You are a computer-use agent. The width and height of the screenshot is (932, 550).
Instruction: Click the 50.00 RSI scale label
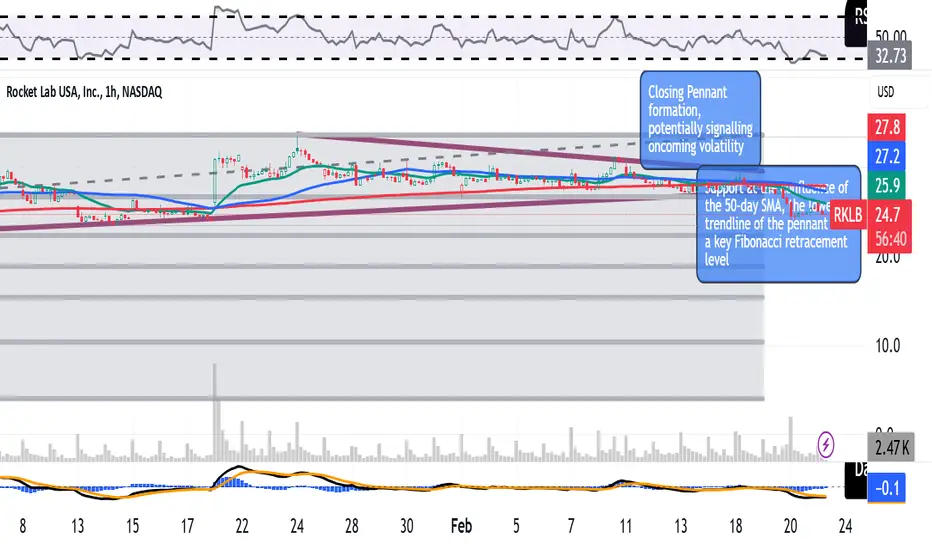tap(890, 36)
